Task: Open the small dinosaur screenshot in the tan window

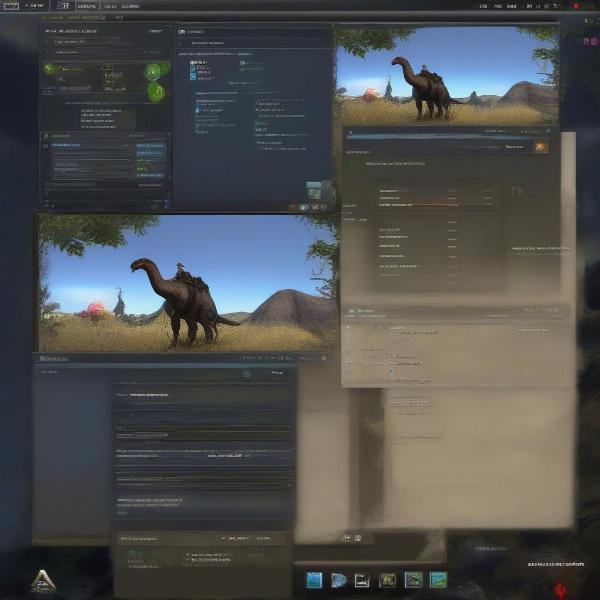Action: 447,76
